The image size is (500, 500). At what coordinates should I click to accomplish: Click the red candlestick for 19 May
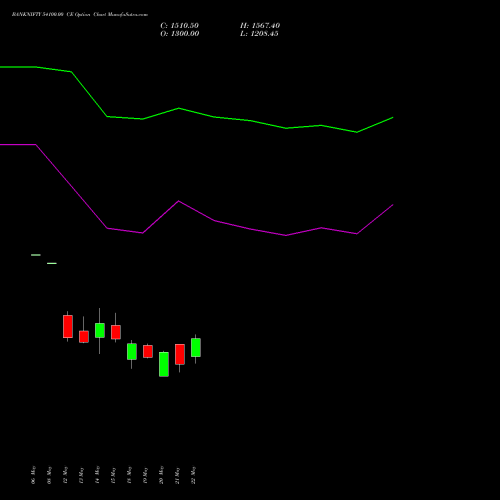(x=148, y=351)
